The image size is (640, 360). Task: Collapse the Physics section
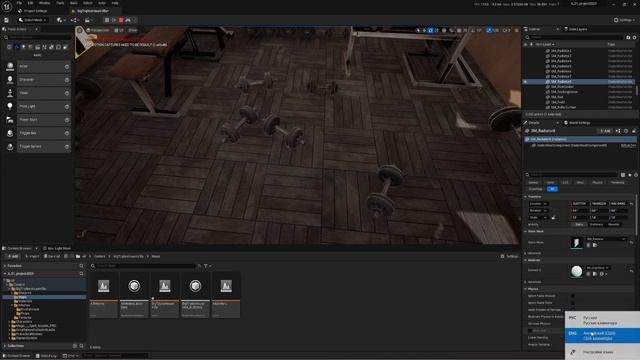tap(526, 289)
